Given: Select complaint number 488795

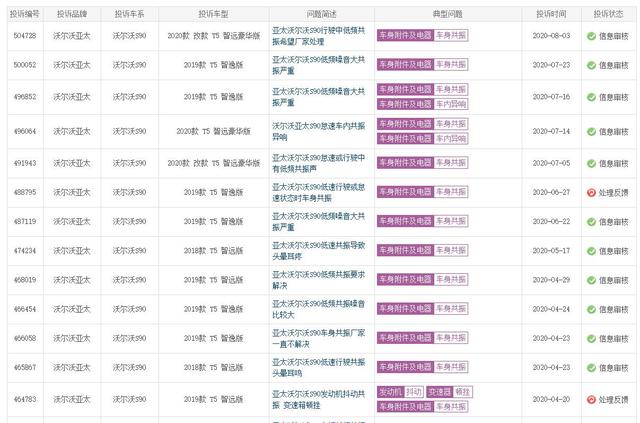Looking at the screenshot, I should [25, 192].
